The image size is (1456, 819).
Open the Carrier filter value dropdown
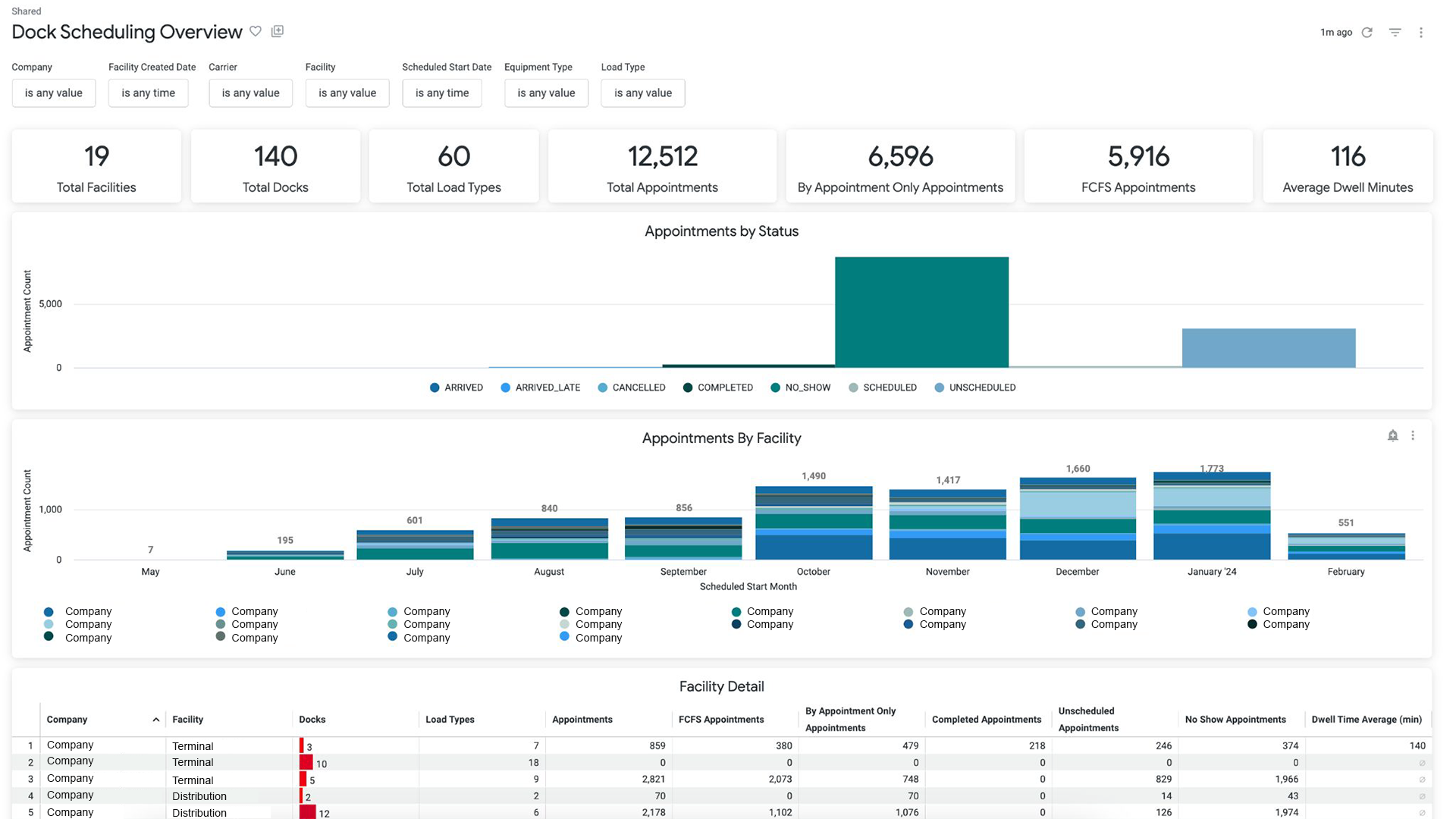250,93
